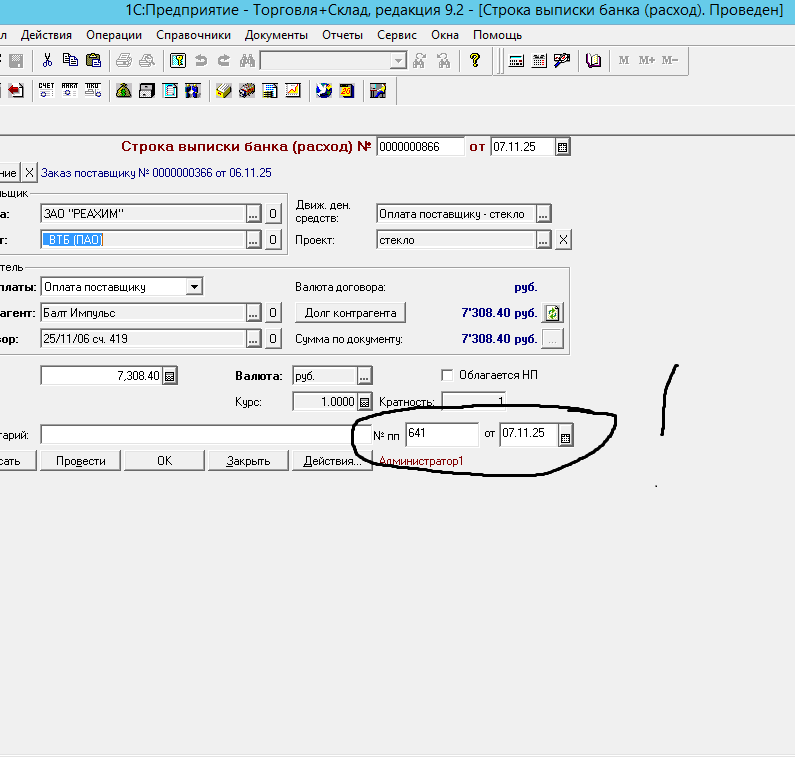795x759 pixels.
Task: Click the СЧЕТ document icon
Action: pyautogui.click(x=46, y=90)
